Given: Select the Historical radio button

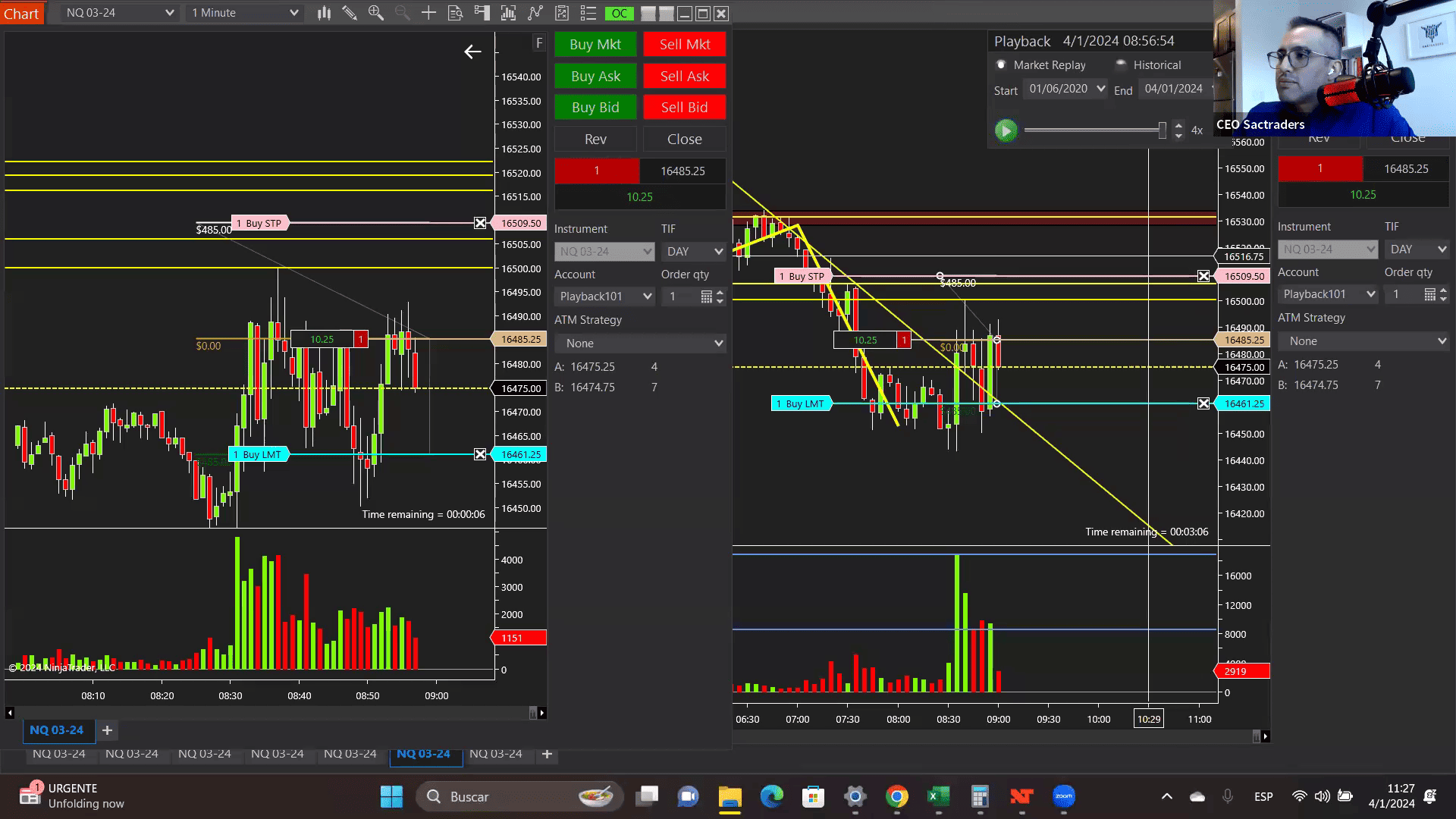Looking at the screenshot, I should [x=1121, y=64].
